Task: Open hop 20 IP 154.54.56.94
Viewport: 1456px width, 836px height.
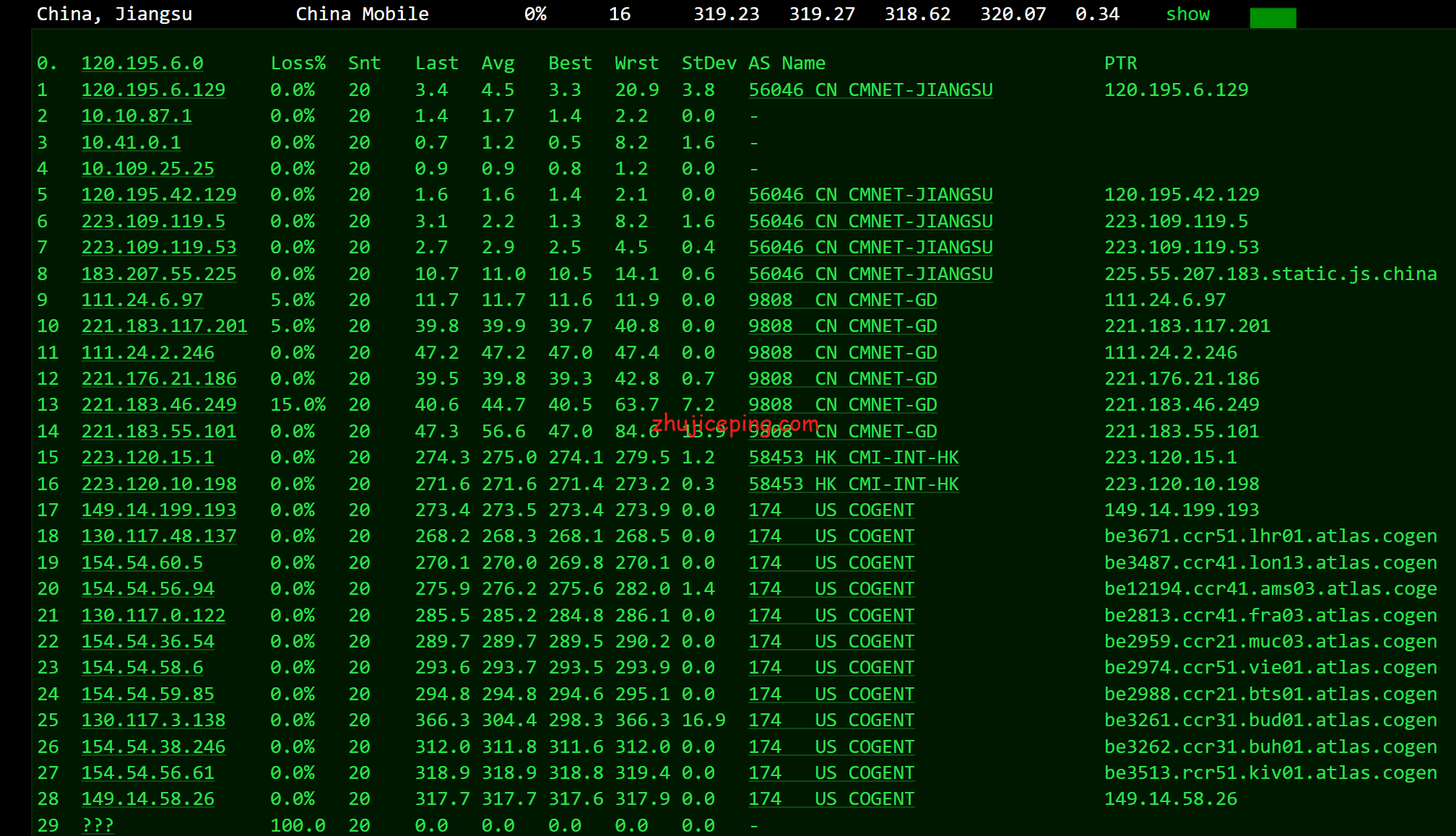Action: [x=147, y=588]
